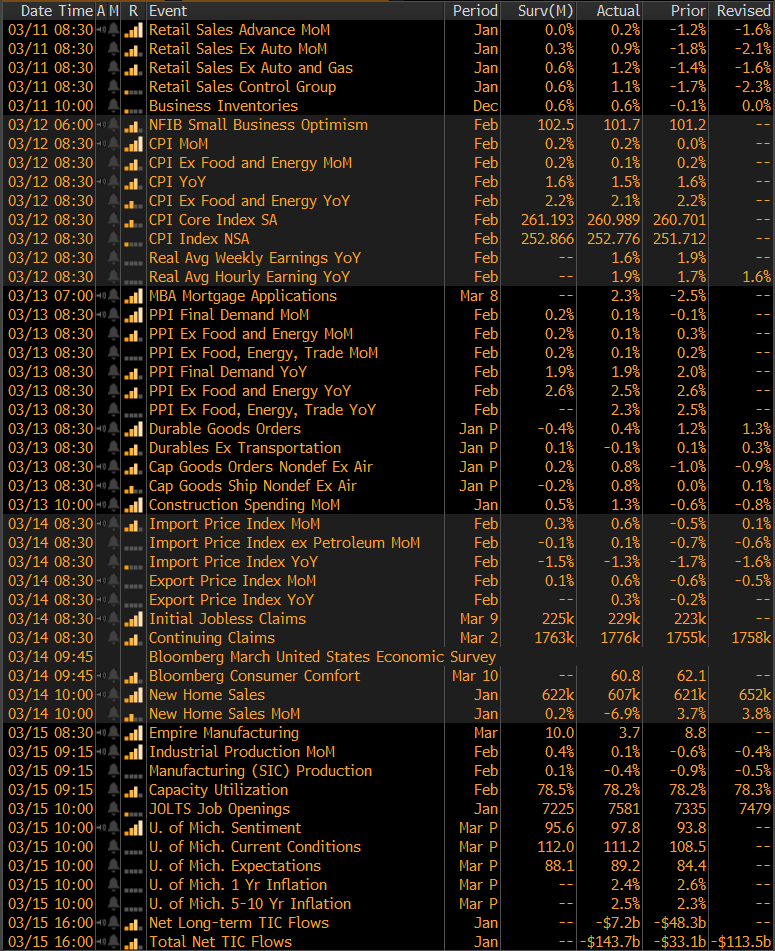Image resolution: width=775 pixels, height=951 pixels.
Task: Open the Industrial Production MoM event
Action: tap(241, 752)
